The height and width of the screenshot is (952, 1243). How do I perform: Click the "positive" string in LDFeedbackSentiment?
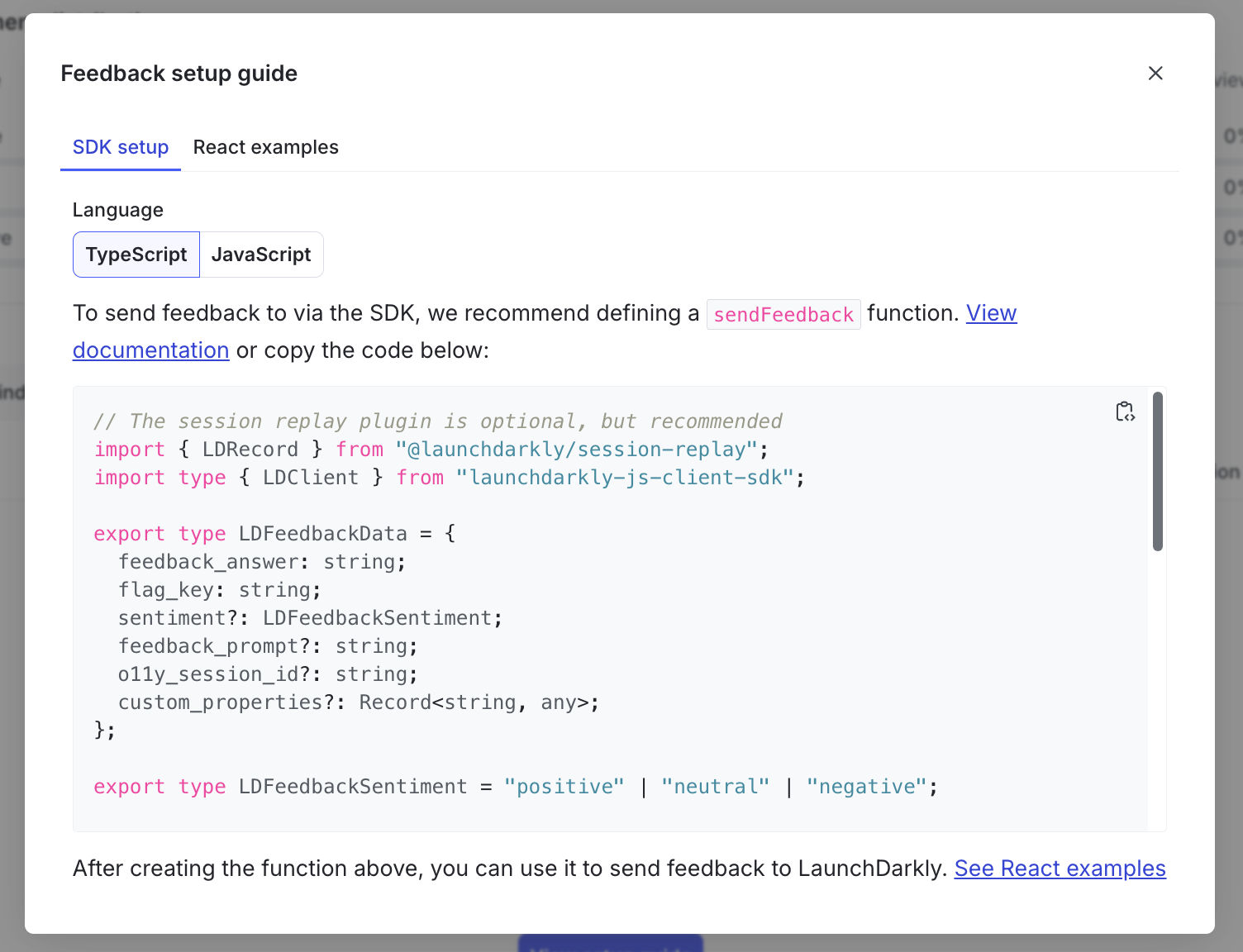[564, 786]
